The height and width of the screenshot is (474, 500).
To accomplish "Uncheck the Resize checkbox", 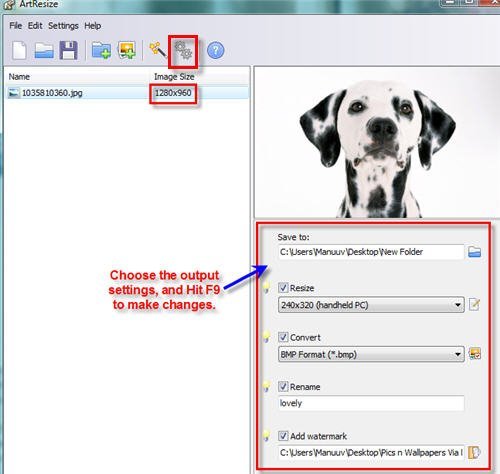I will [x=283, y=288].
